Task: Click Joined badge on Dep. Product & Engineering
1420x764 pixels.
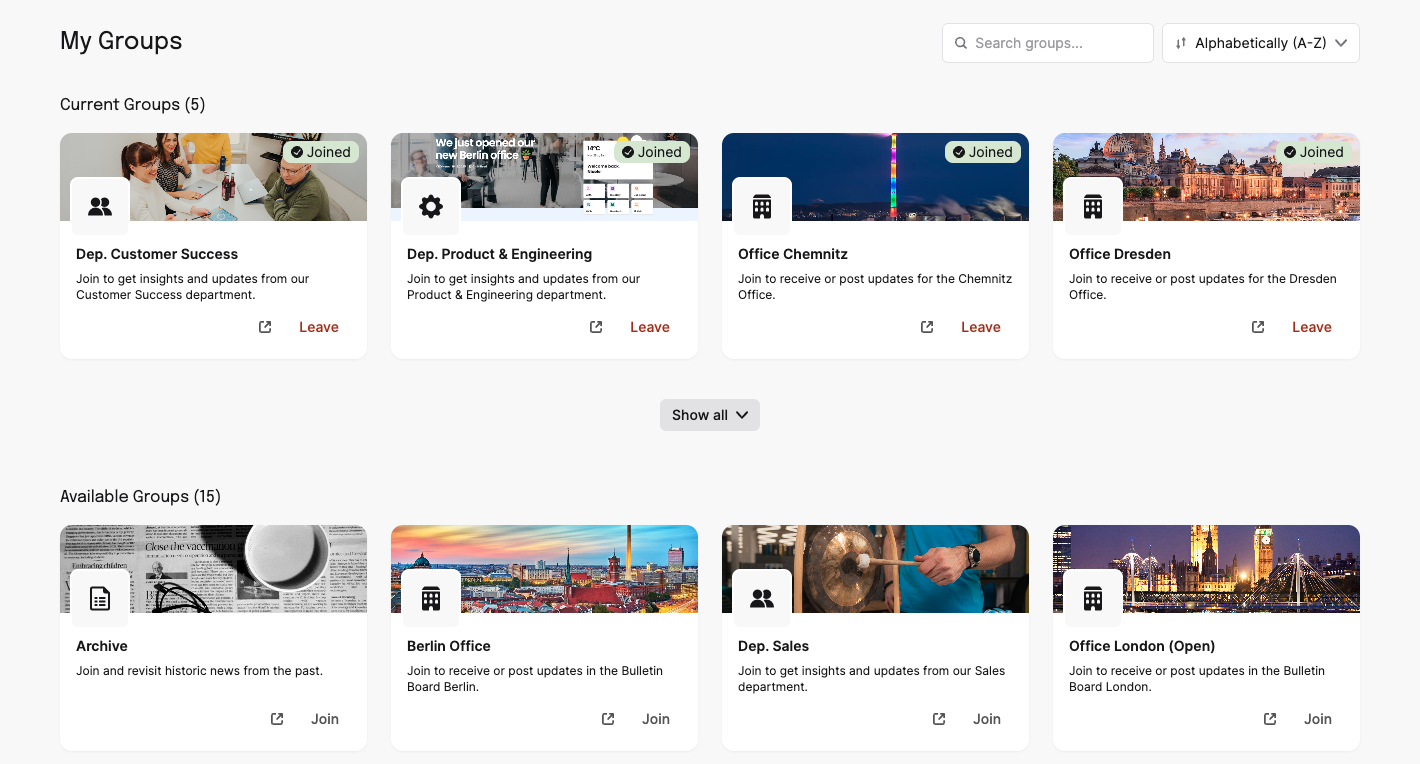Action: (x=652, y=152)
